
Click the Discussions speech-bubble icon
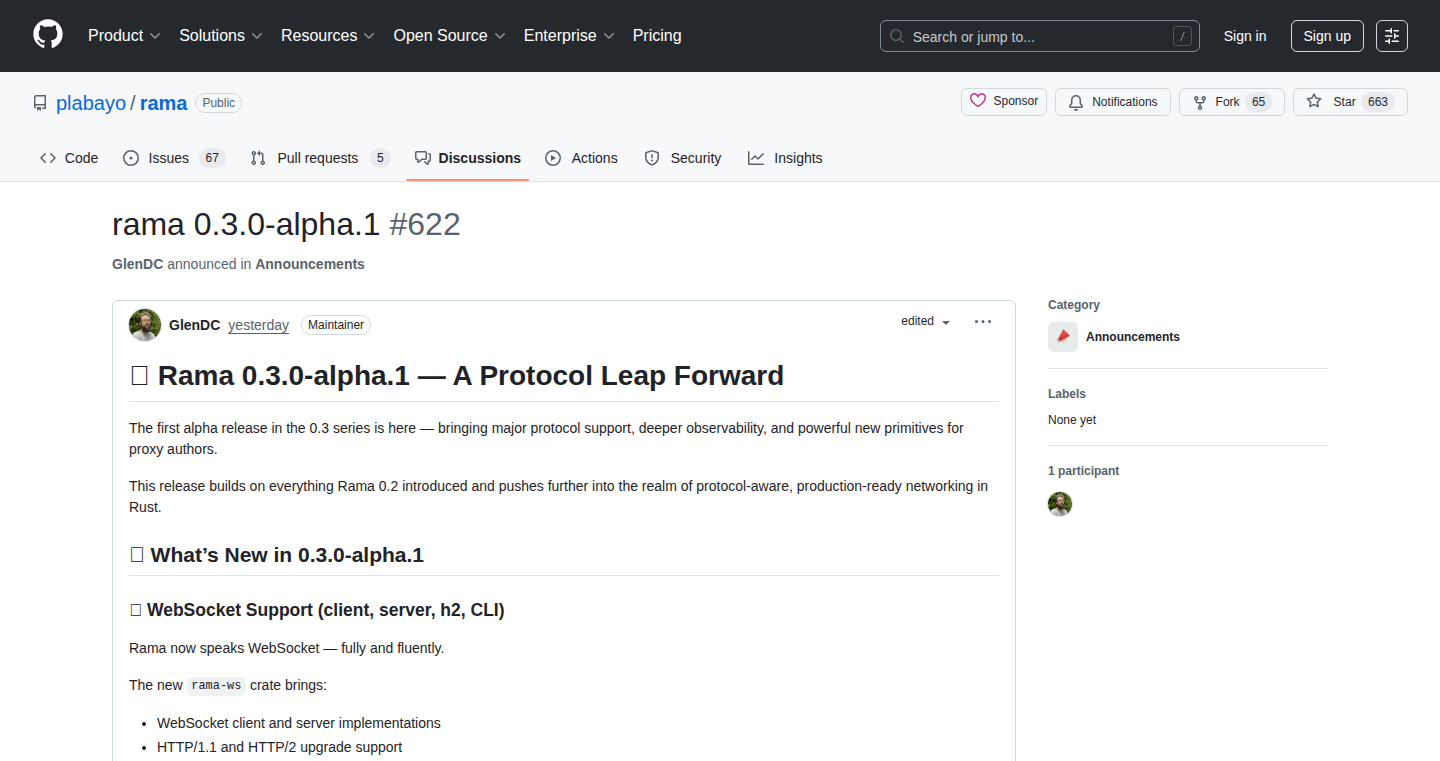point(423,158)
